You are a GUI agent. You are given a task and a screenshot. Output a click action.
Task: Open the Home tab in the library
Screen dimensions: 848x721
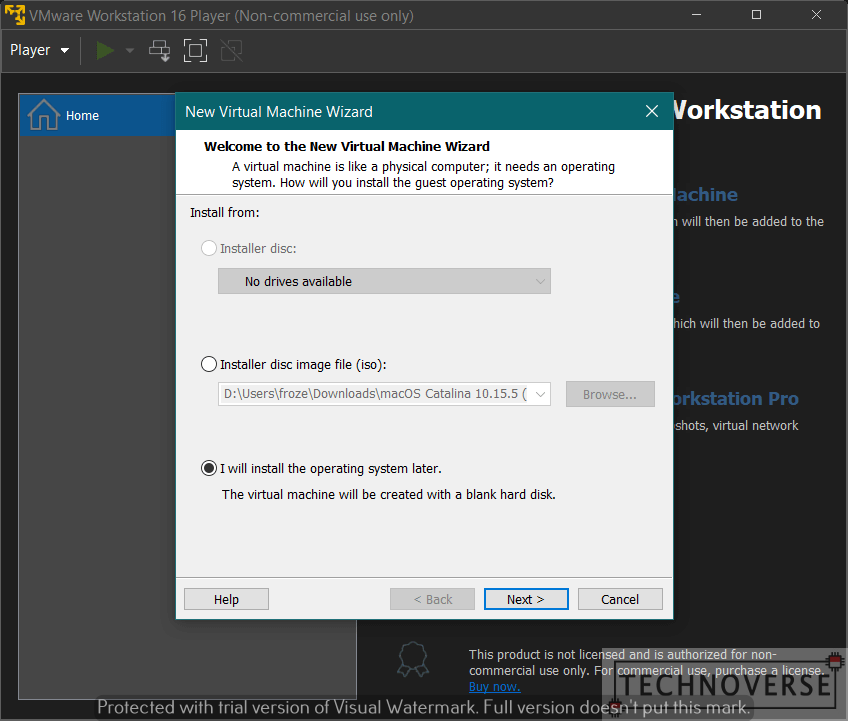[x=97, y=115]
